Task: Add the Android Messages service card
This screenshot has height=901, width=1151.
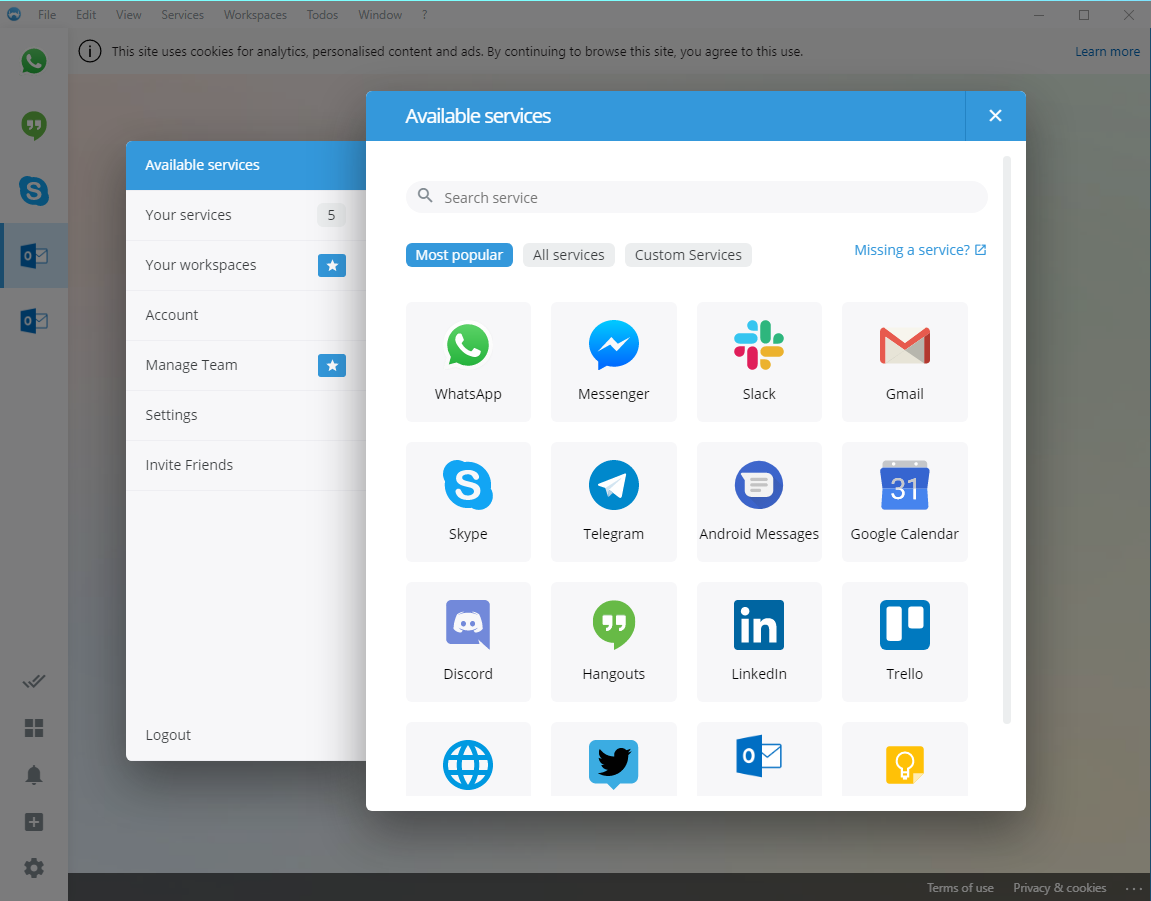Action: click(x=759, y=502)
